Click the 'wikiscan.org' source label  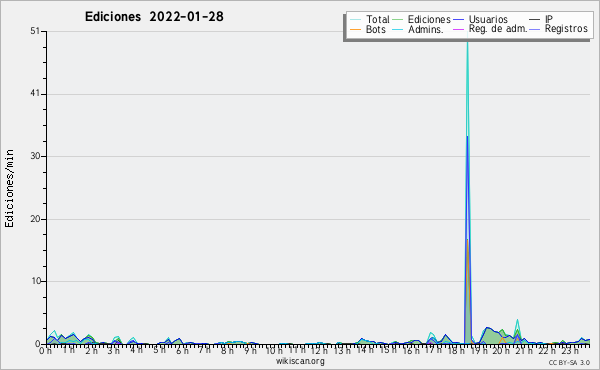(x=300, y=361)
